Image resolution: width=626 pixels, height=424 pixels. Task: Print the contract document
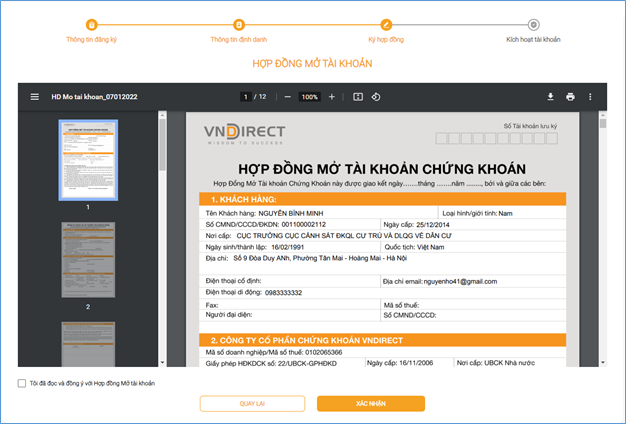571,97
